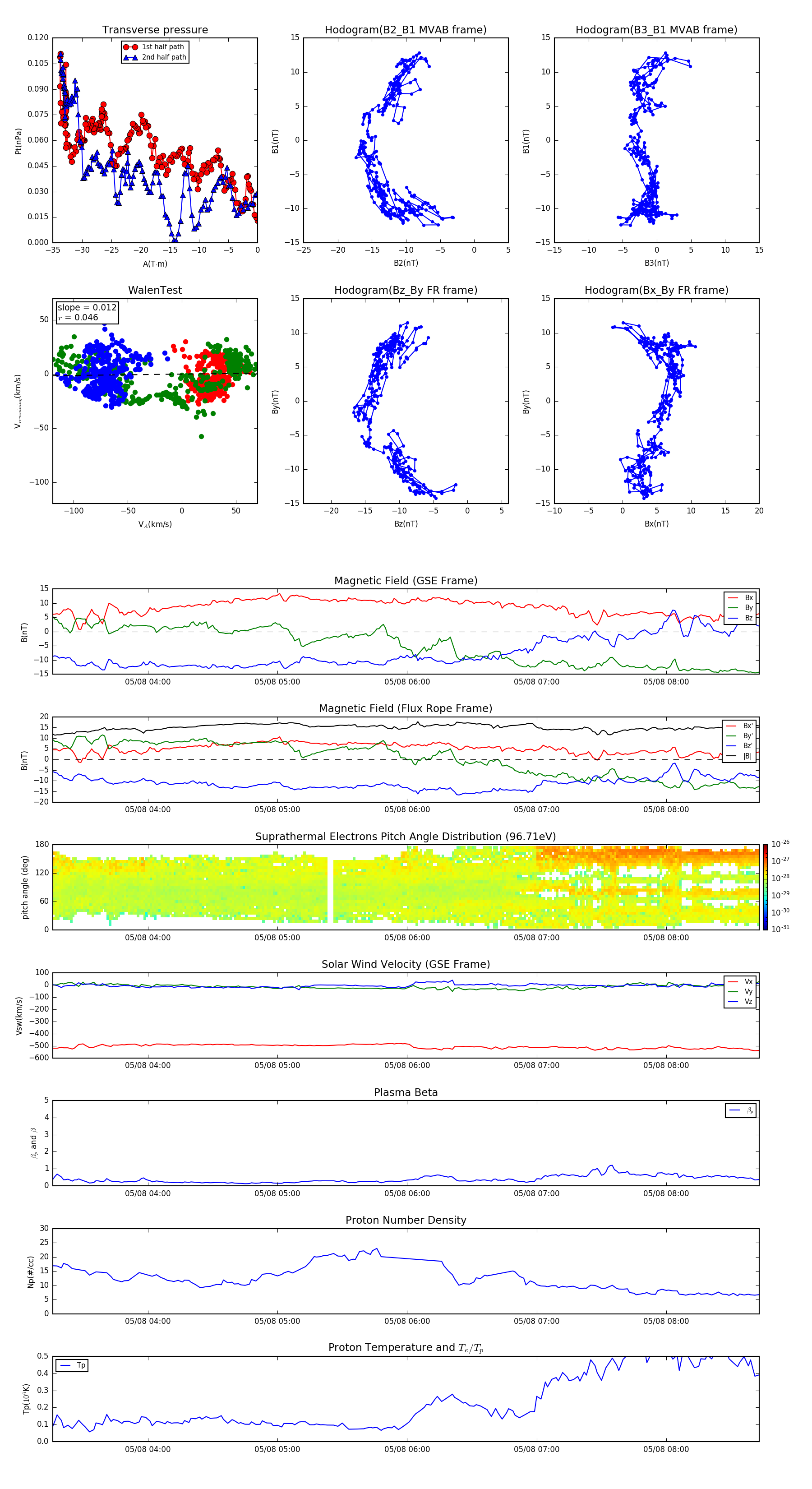
Task: Click the "Np(#/cc)" axis label
Action: click(31, 1272)
